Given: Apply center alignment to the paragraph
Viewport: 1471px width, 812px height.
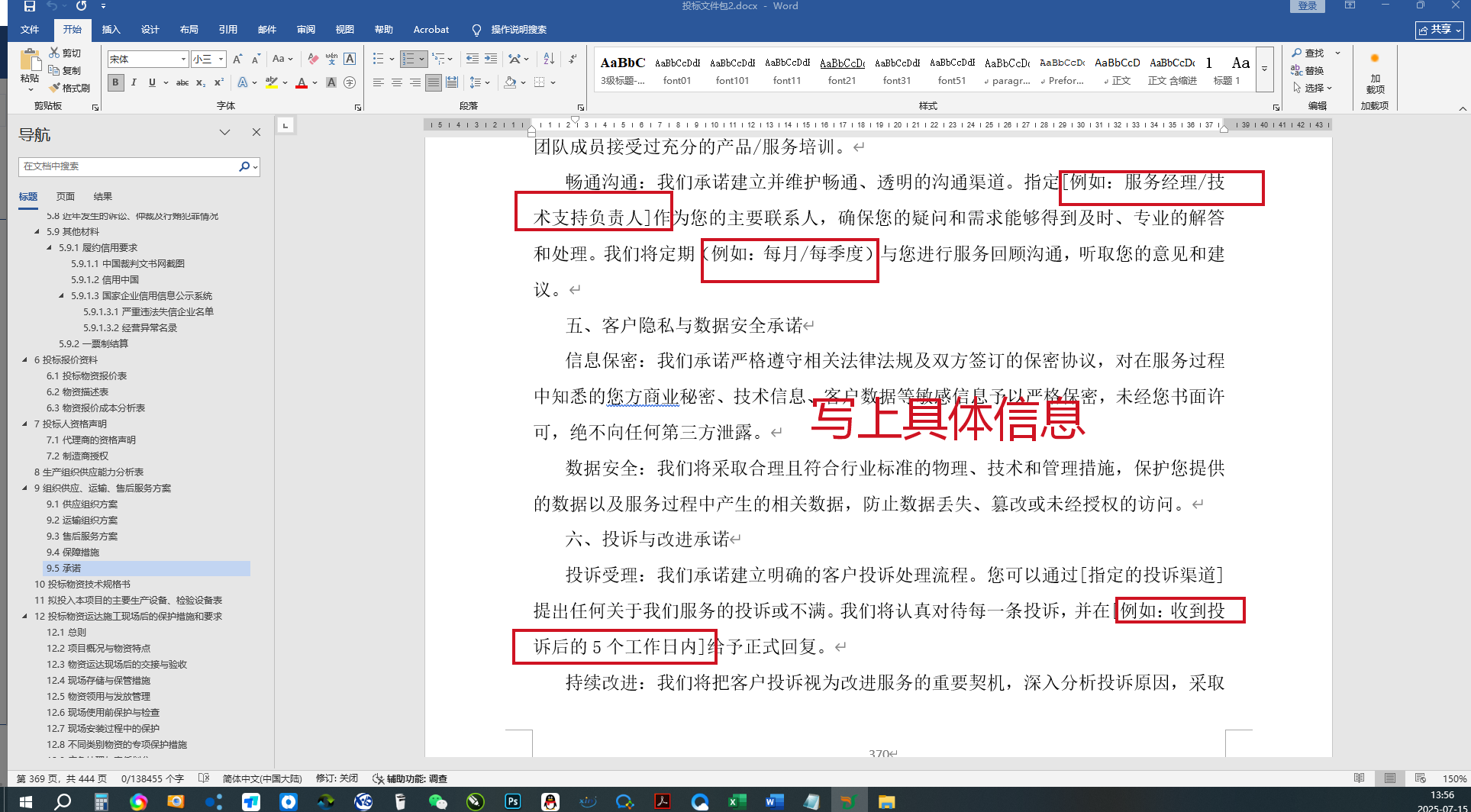Looking at the screenshot, I should (397, 82).
